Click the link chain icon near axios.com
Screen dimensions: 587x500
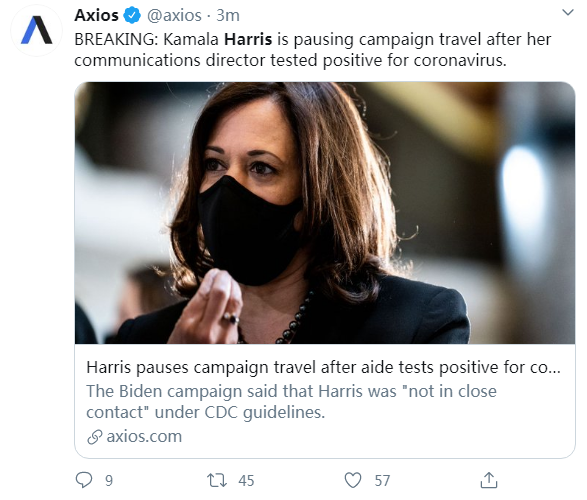click(95, 437)
